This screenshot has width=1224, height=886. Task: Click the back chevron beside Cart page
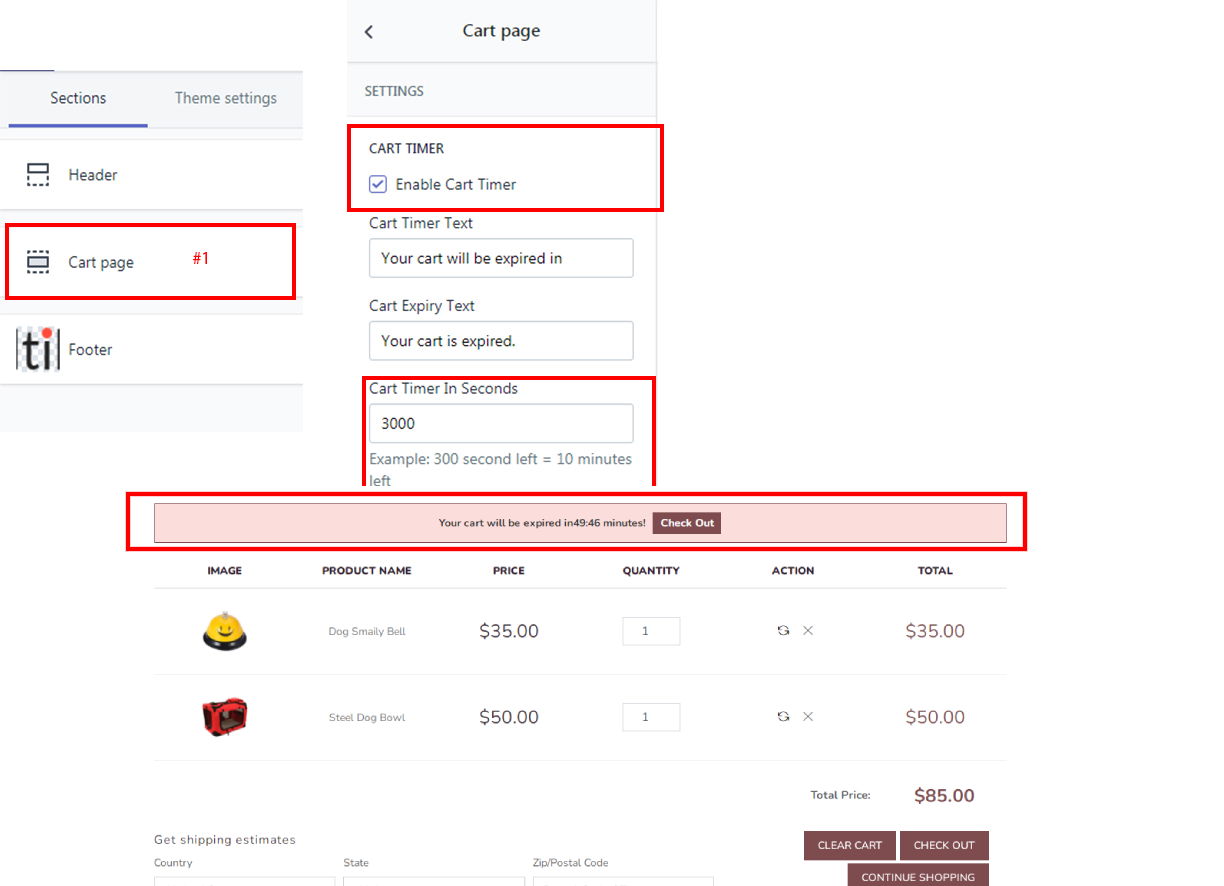[x=369, y=32]
